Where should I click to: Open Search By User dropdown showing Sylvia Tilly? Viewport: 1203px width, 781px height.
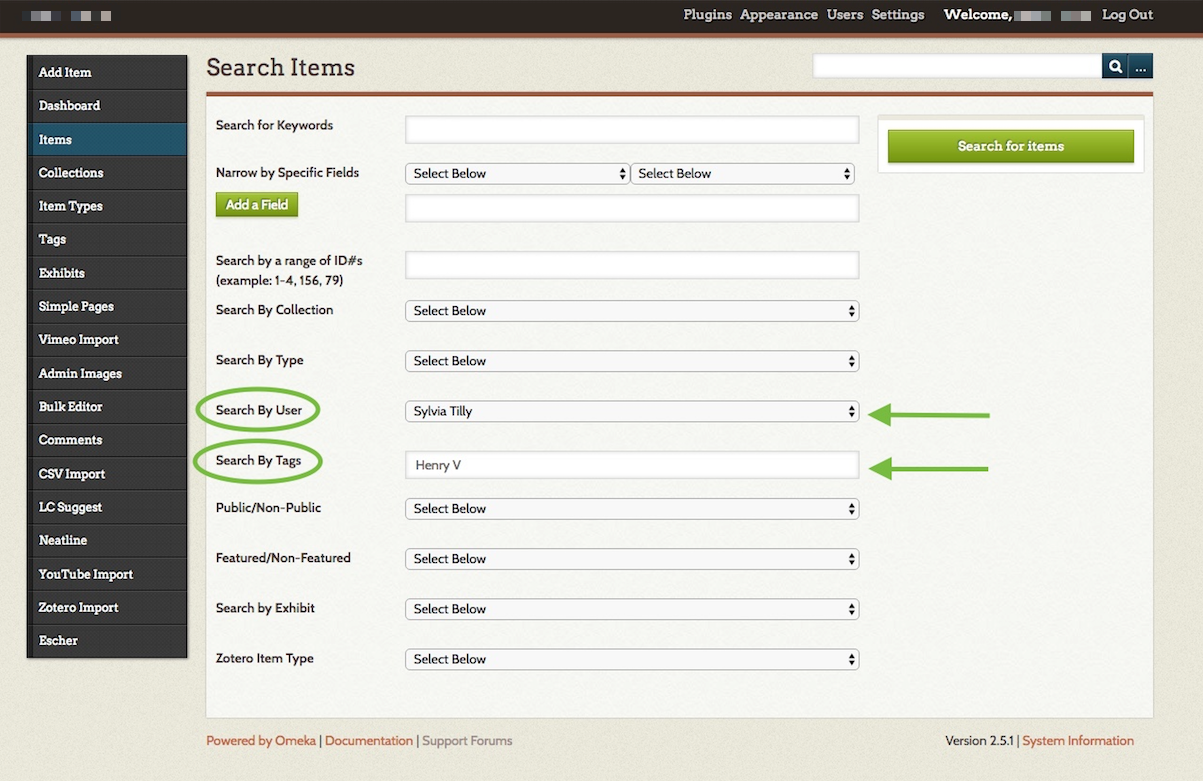pyautogui.click(x=632, y=411)
